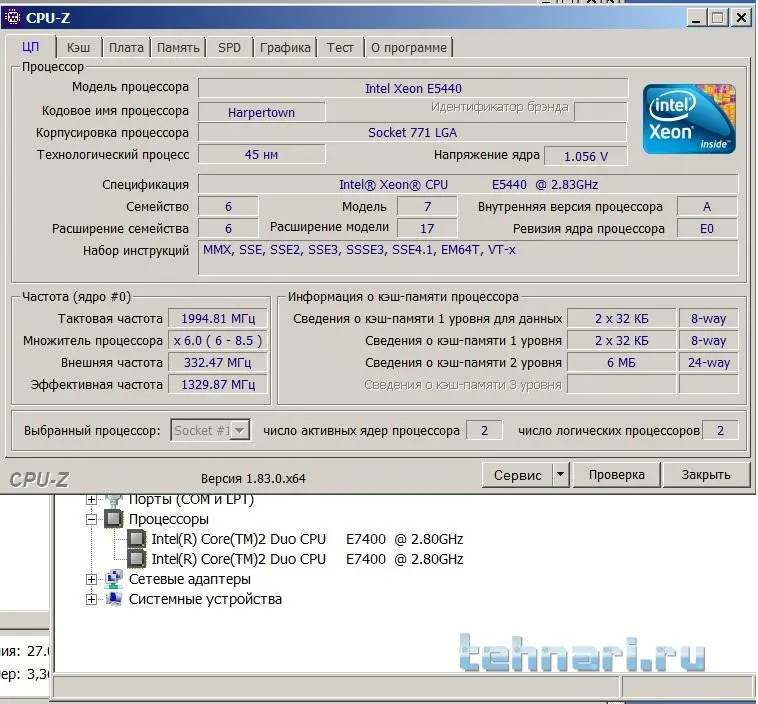Click the 24-way cache associativity value

(709, 363)
